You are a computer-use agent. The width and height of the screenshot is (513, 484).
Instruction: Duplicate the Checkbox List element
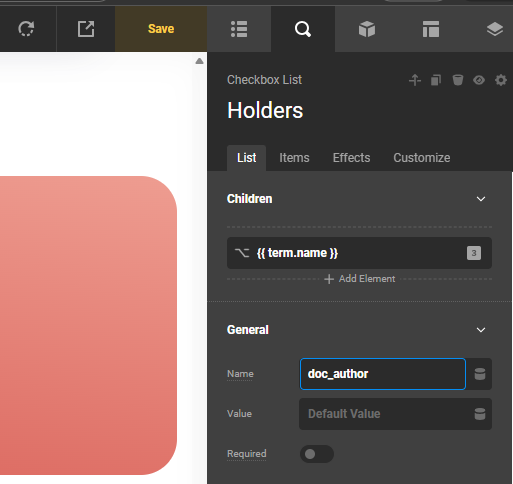(x=436, y=80)
